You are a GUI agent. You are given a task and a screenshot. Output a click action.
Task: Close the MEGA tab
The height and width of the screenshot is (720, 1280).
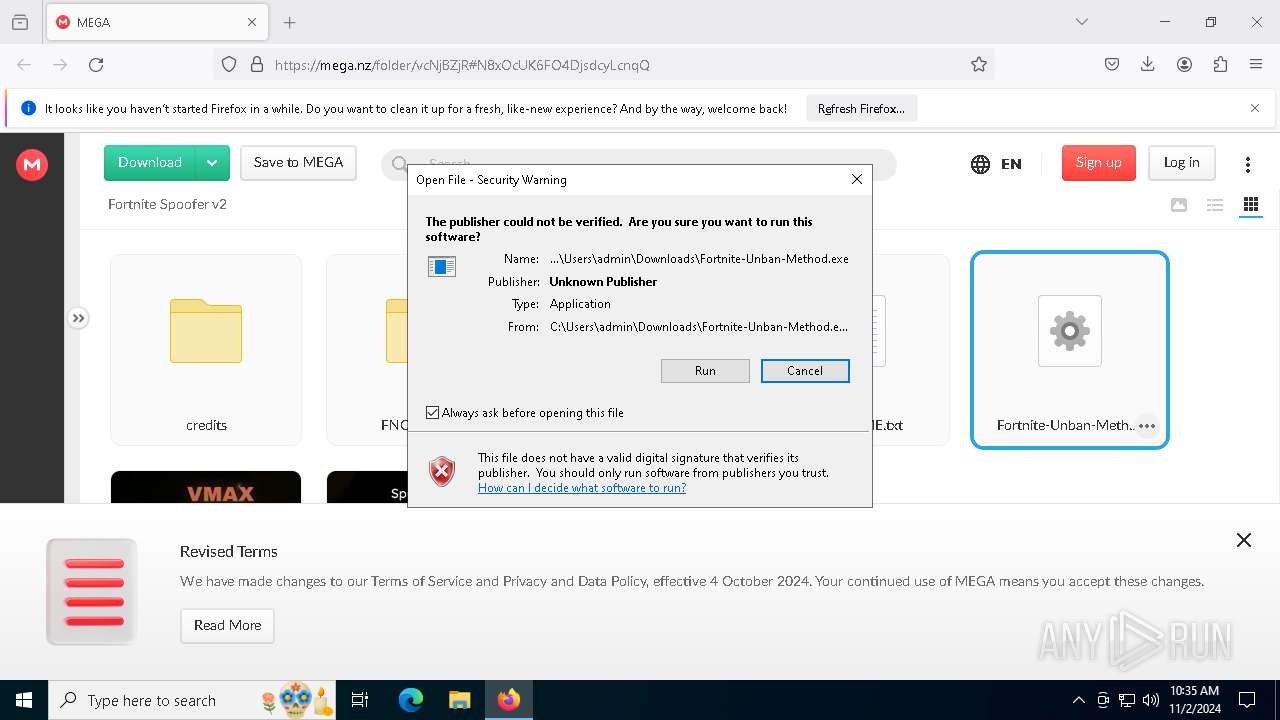pyautogui.click(x=252, y=22)
